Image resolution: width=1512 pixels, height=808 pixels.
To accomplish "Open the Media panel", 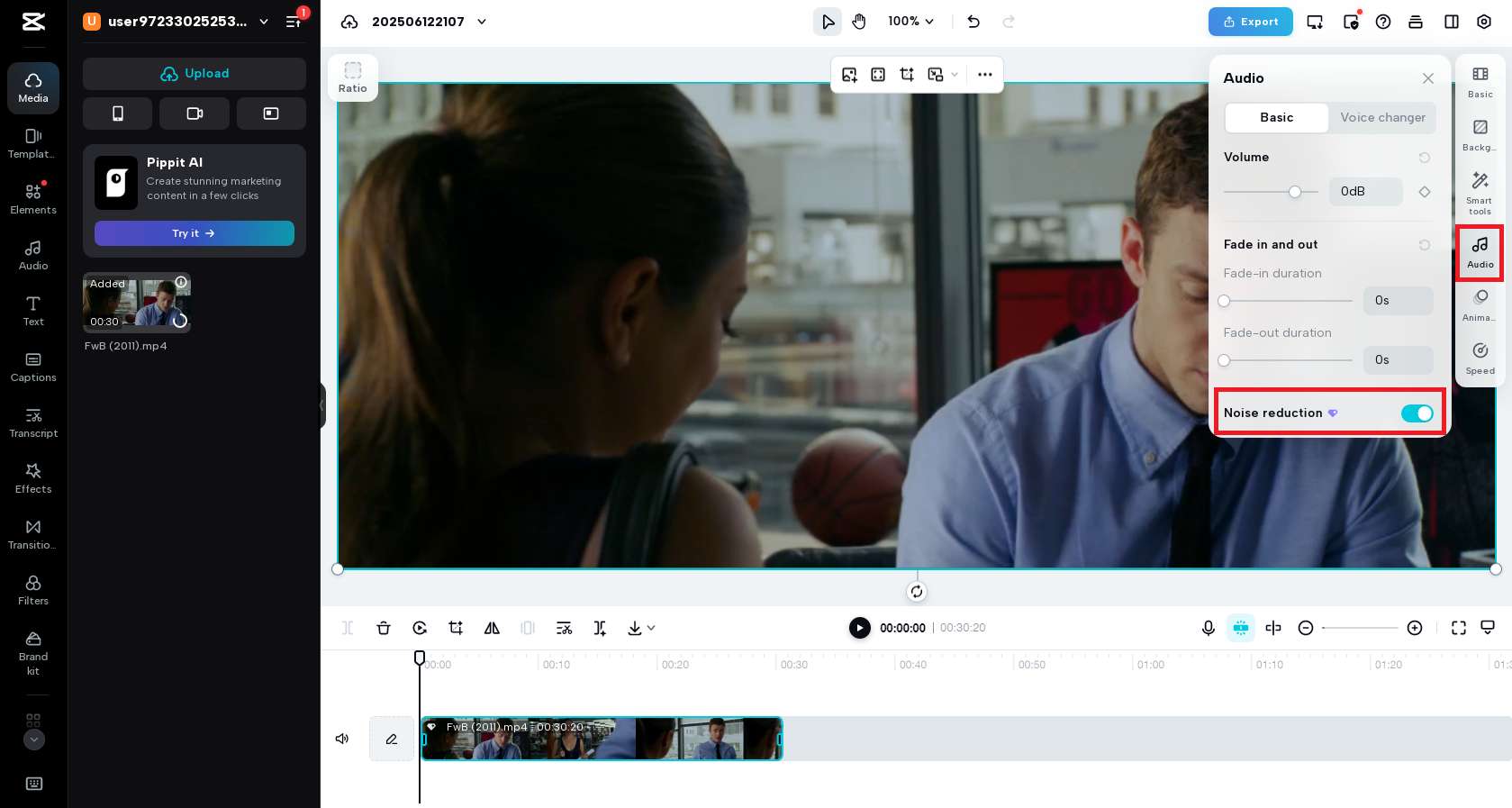I will [x=33, y=87].
